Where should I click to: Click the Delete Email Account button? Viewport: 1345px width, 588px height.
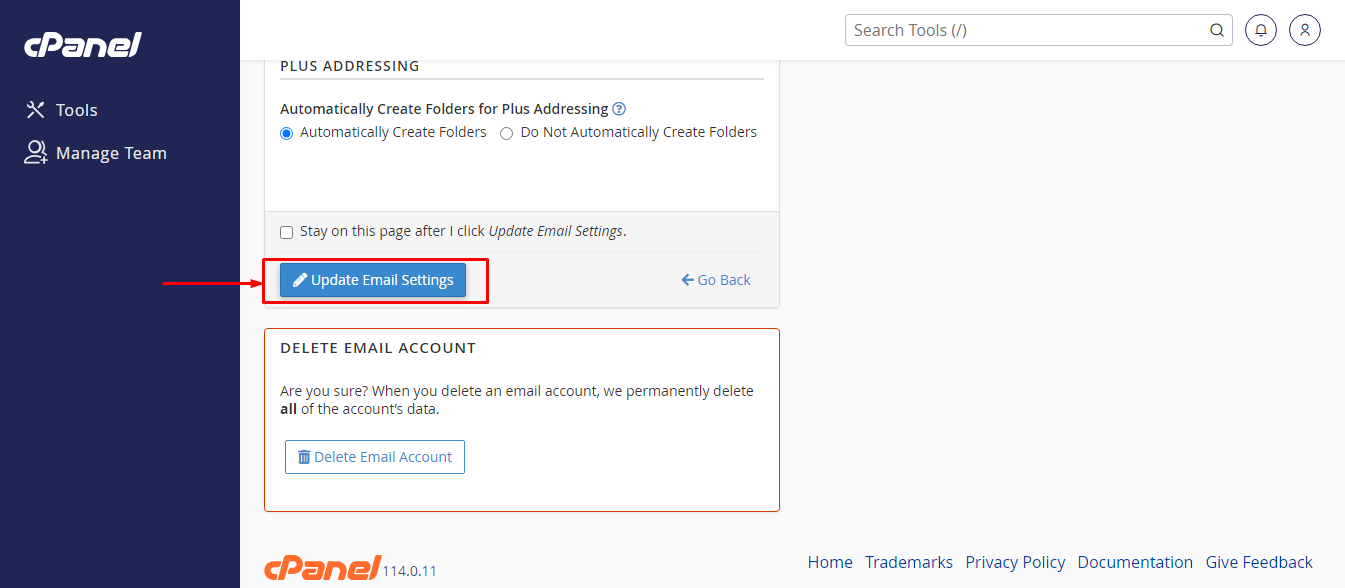click(x=374, y=457)
